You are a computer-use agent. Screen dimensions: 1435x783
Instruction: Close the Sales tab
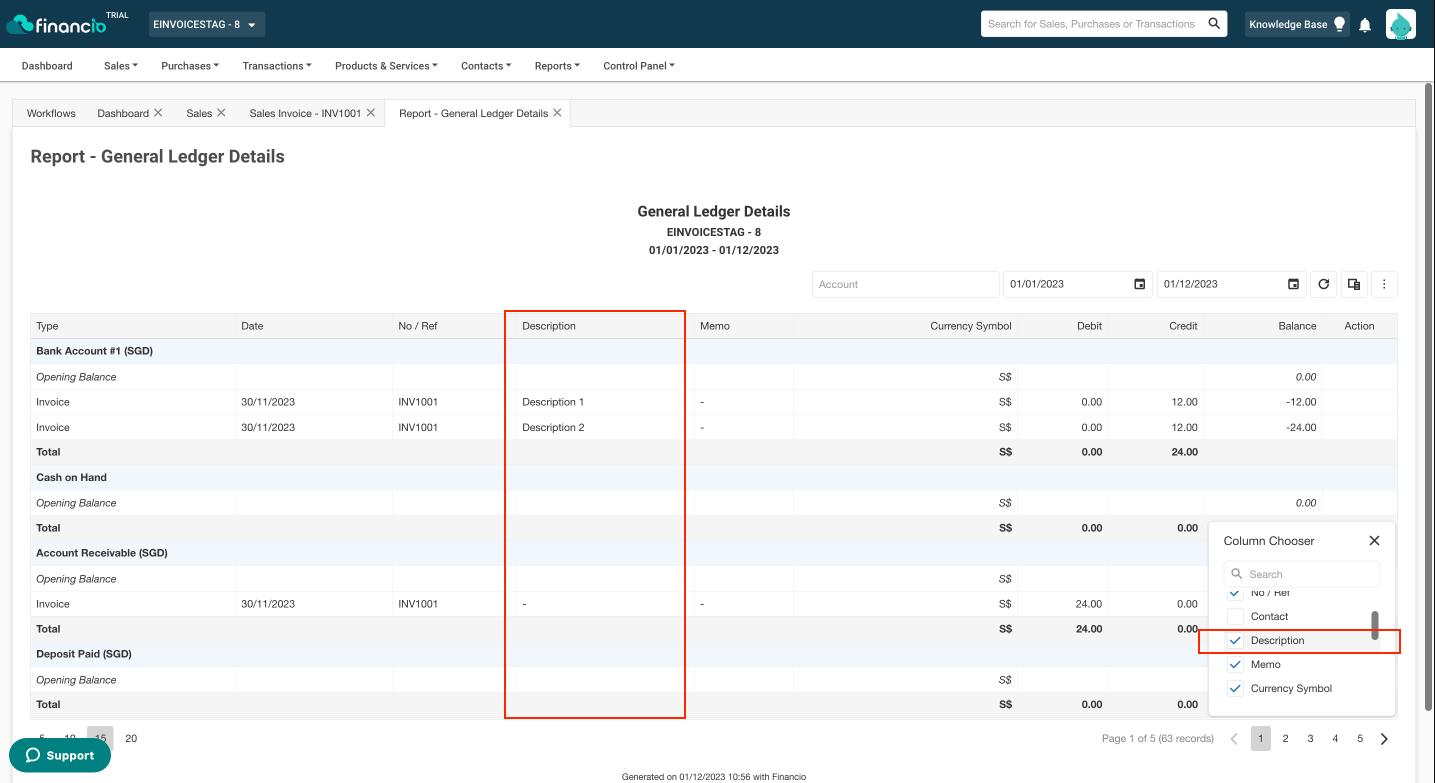(221, 113)
